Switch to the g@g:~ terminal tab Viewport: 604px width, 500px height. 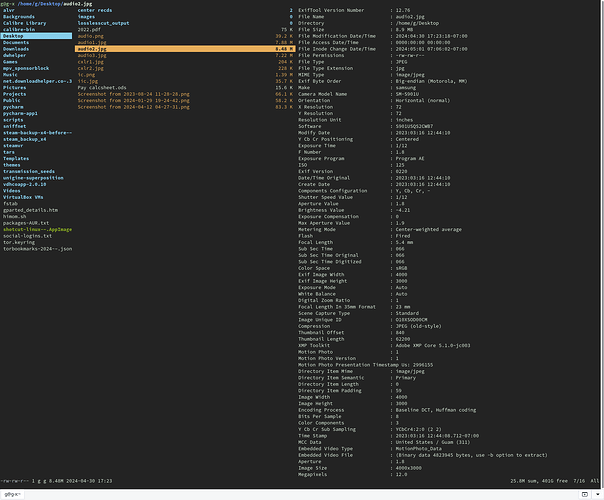12,494
